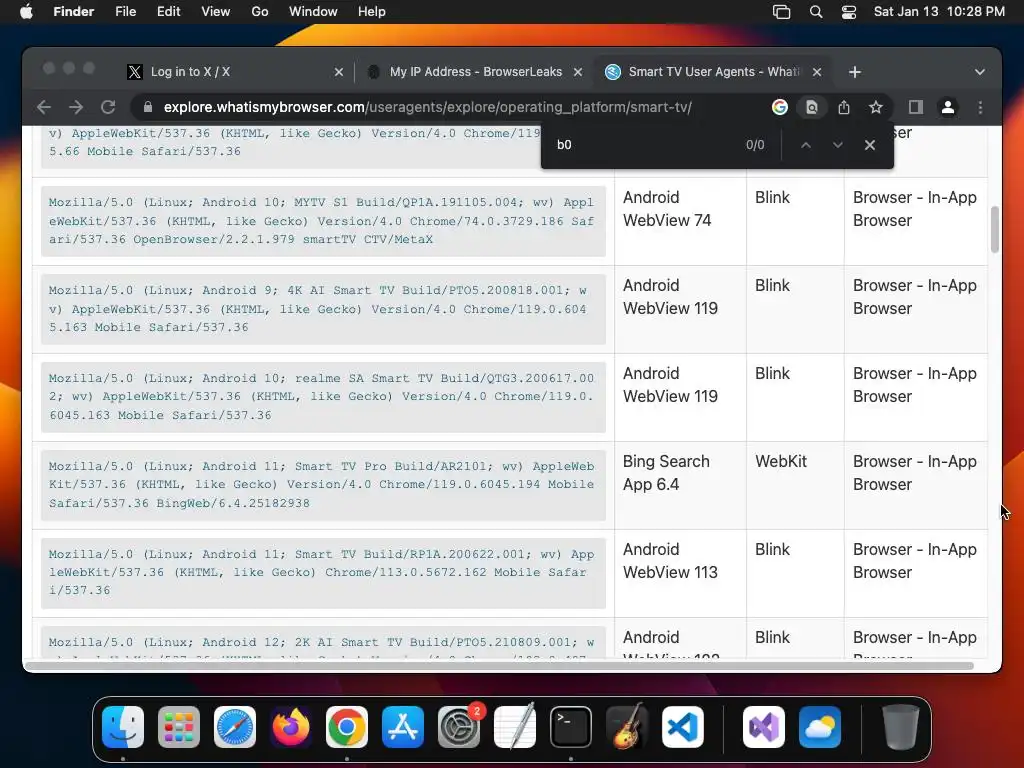Open the Go menu

[x=260, y=12]
